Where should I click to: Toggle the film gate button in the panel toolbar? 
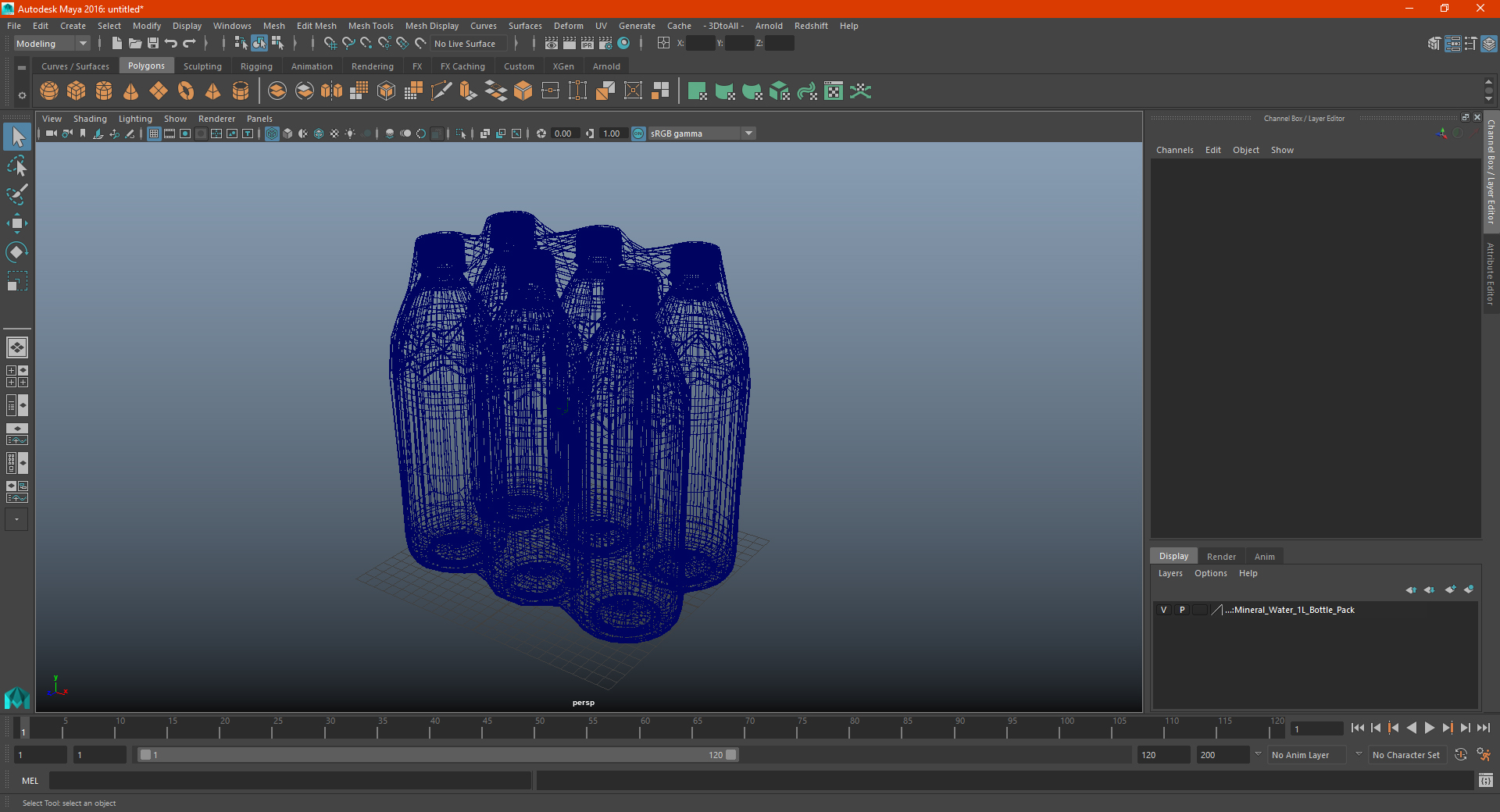coord(170,134)
